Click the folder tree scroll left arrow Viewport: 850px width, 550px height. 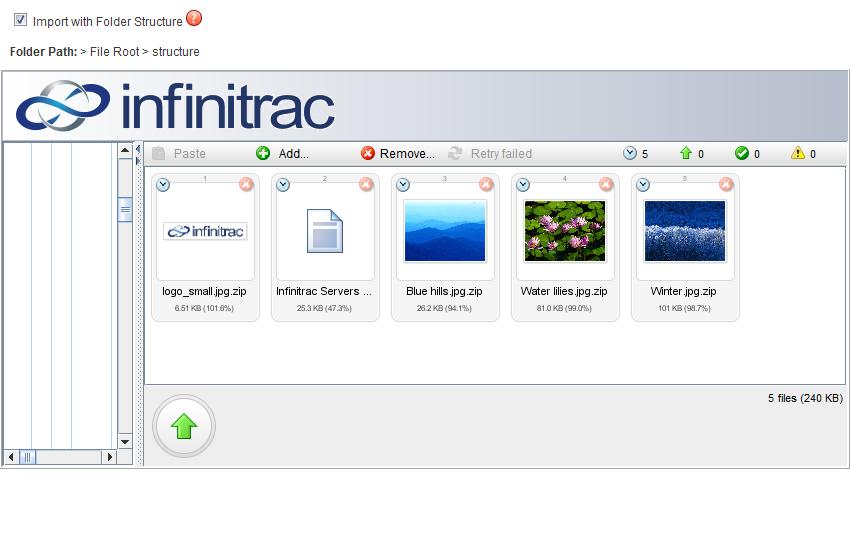pos(11,457)
